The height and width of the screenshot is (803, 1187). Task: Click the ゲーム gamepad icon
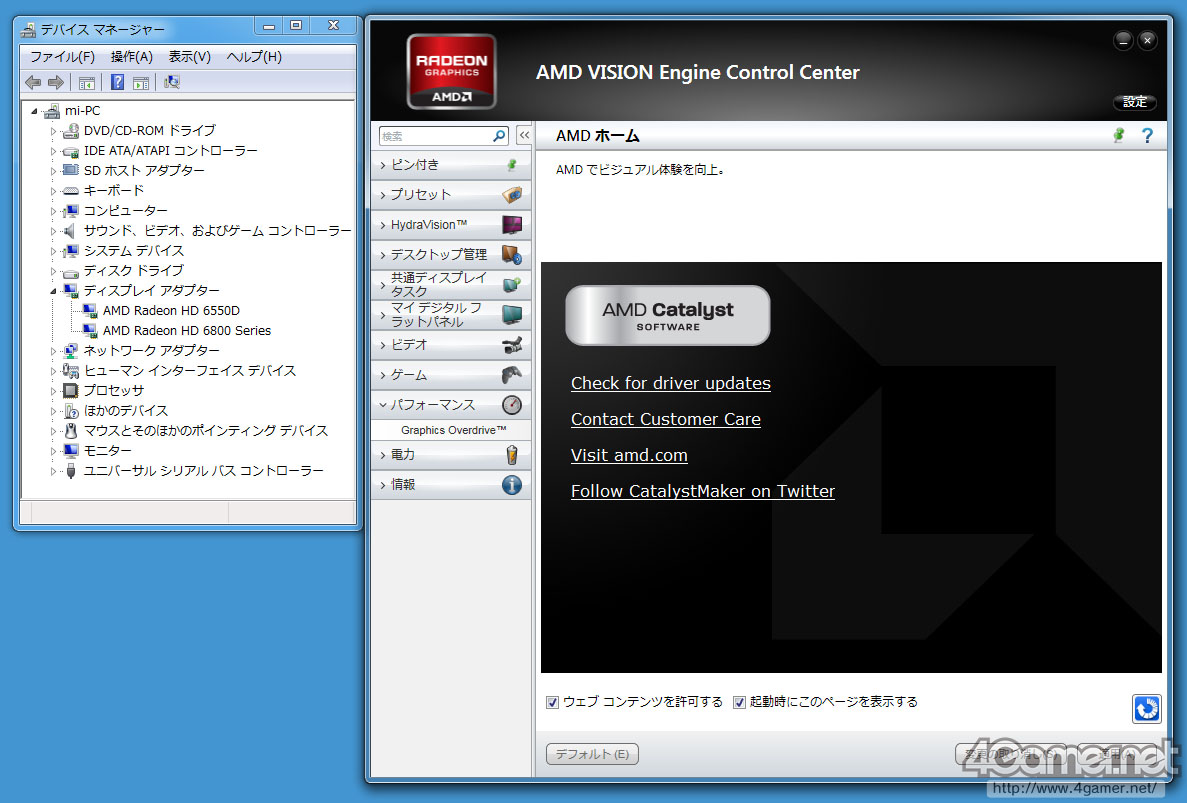(x=512, y=375)
